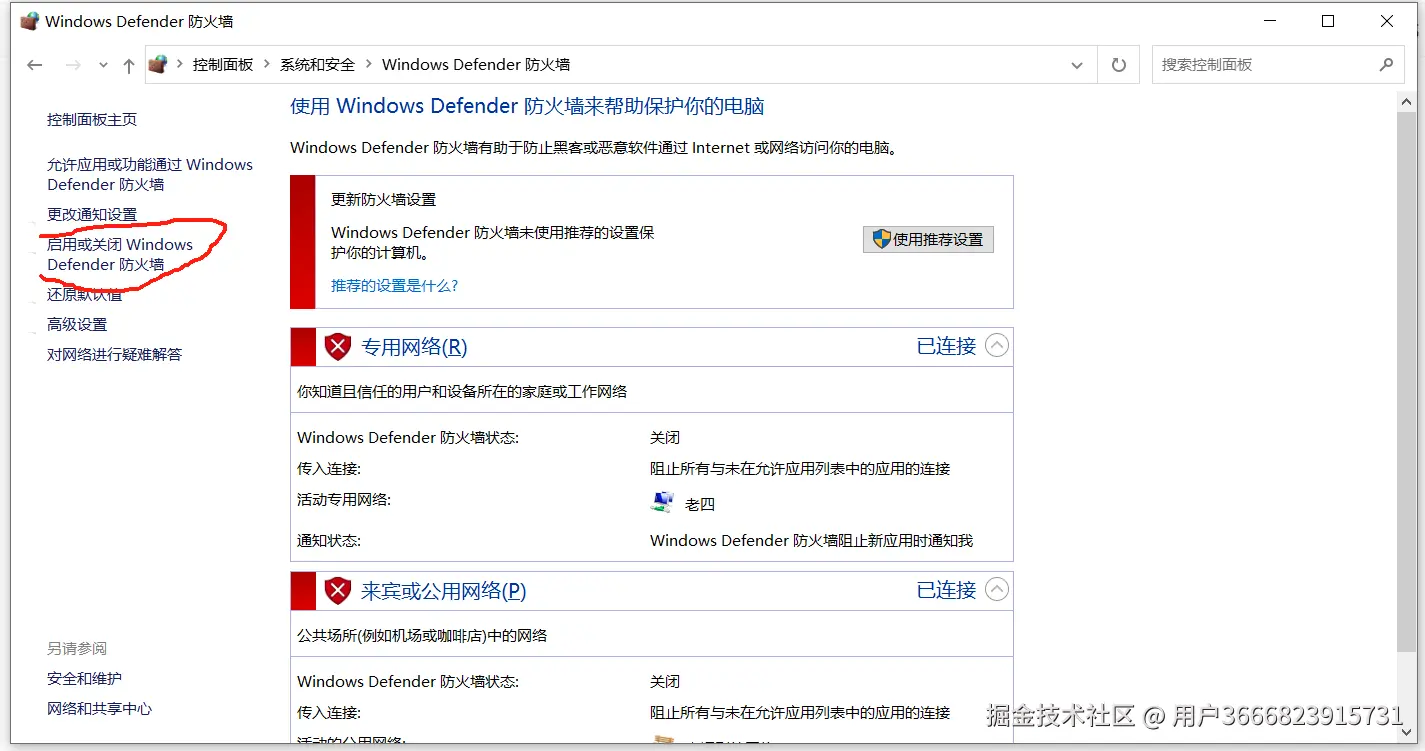
Task: Click 控制面板 in the breadcrumb
Action: [x=223, y=64]
